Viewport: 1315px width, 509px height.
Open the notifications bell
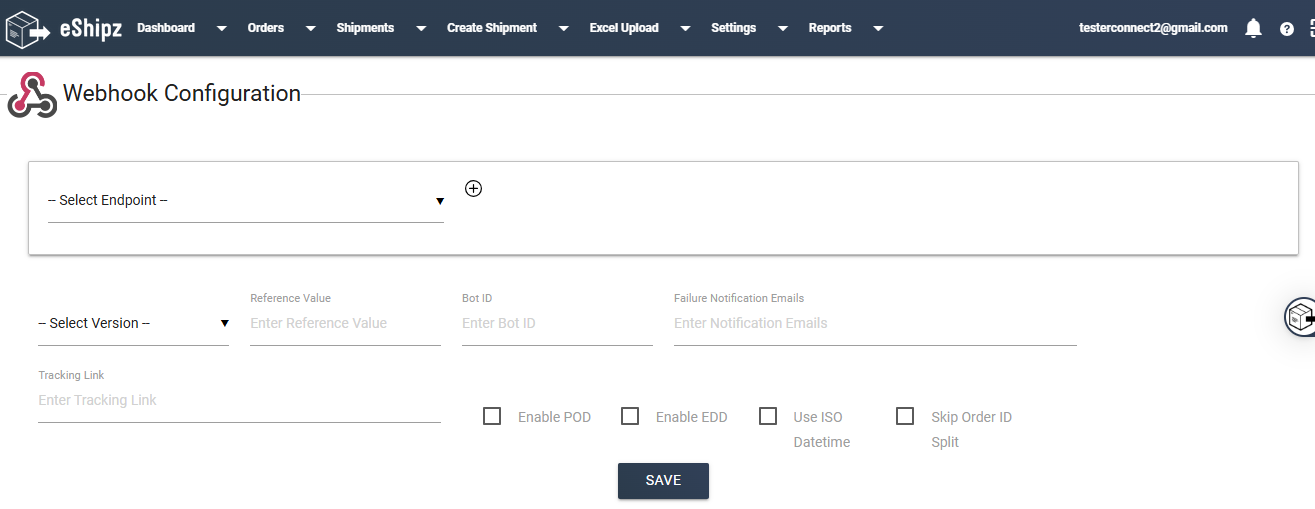[1253, 28]
